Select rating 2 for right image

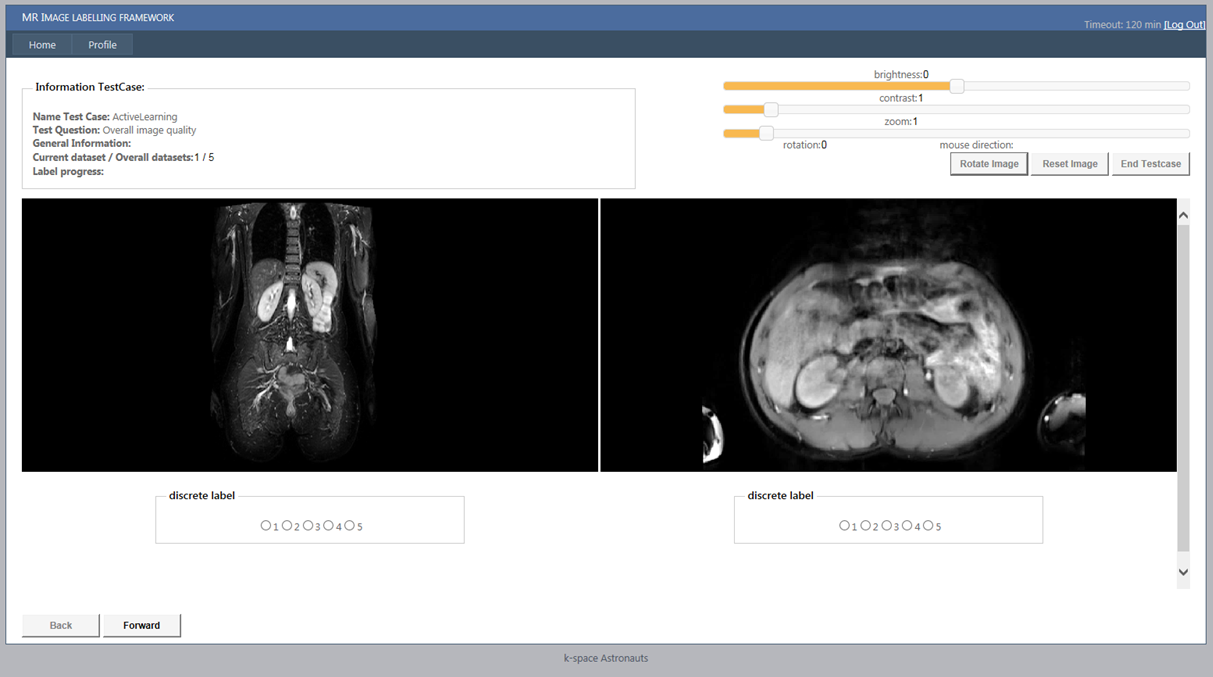point(866,525)
